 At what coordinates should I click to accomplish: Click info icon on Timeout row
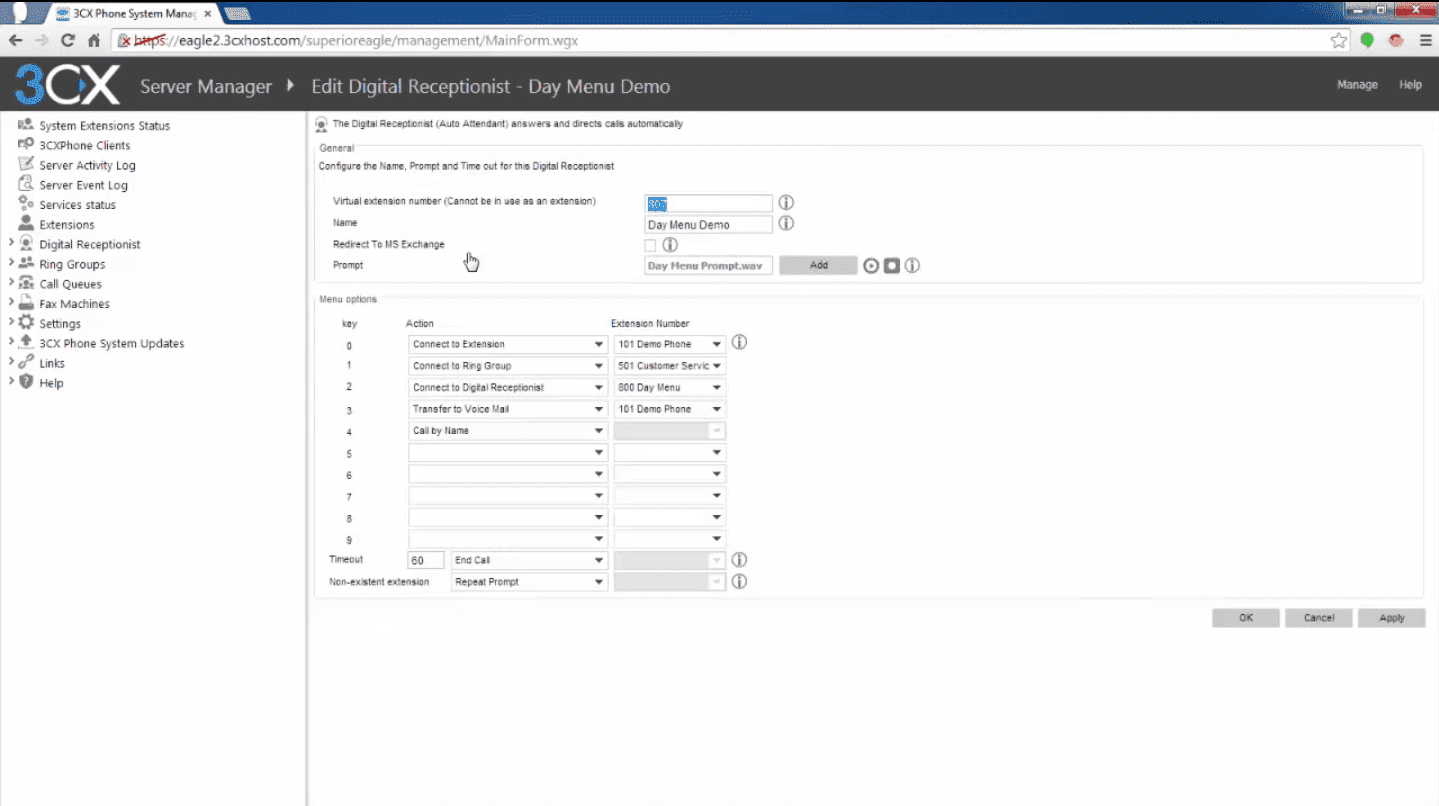point(739,560)
